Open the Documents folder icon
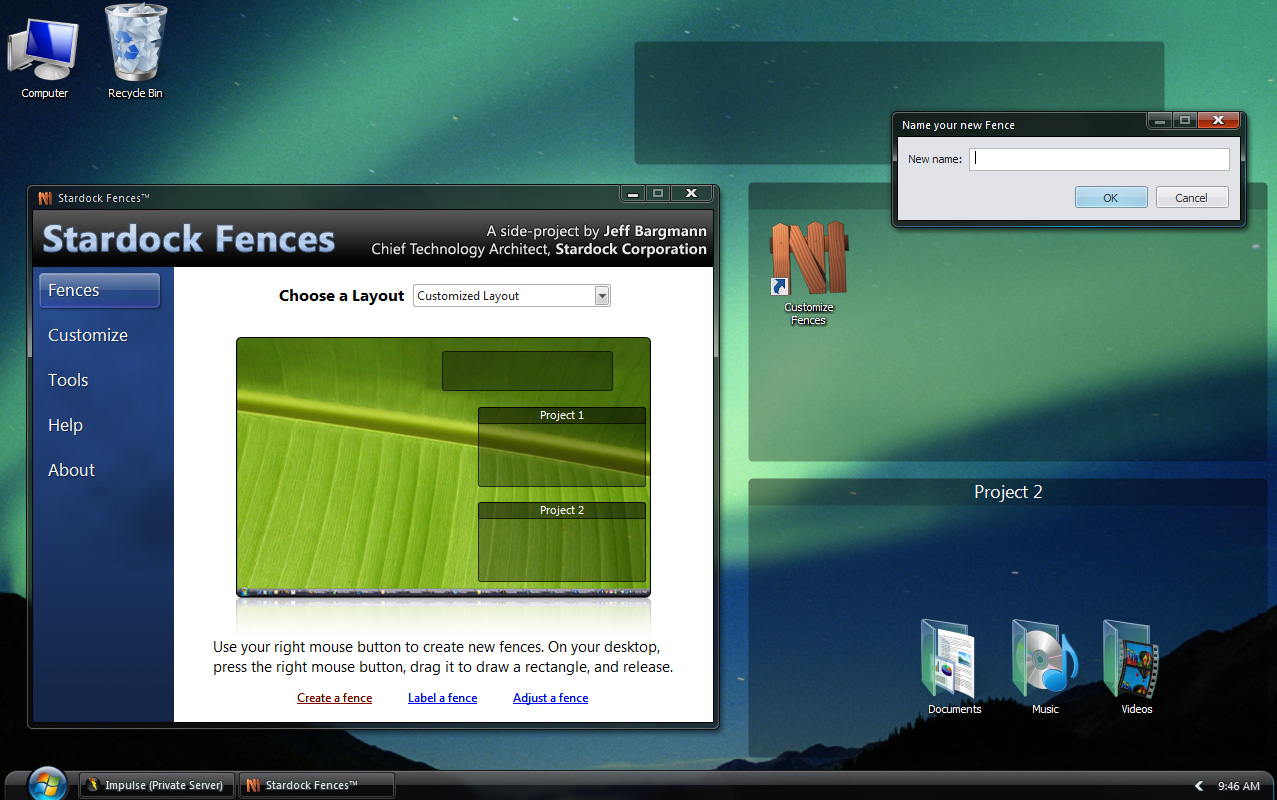 [x=954, y=667]
